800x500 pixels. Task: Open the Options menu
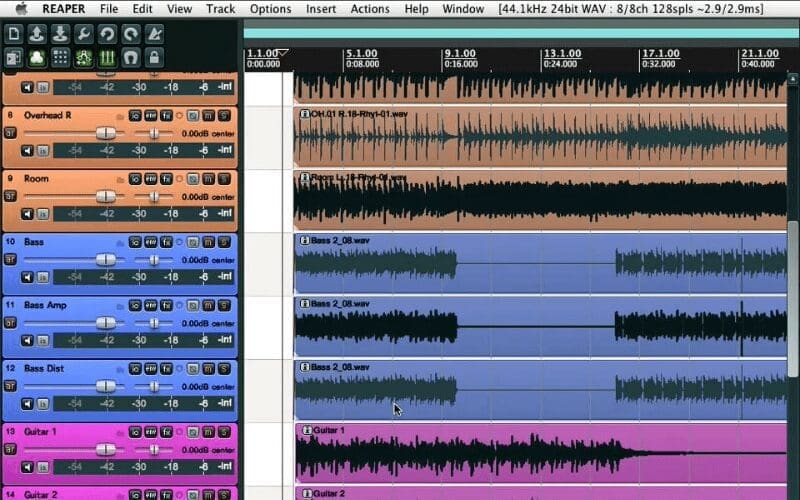click(x=270, y=9)
